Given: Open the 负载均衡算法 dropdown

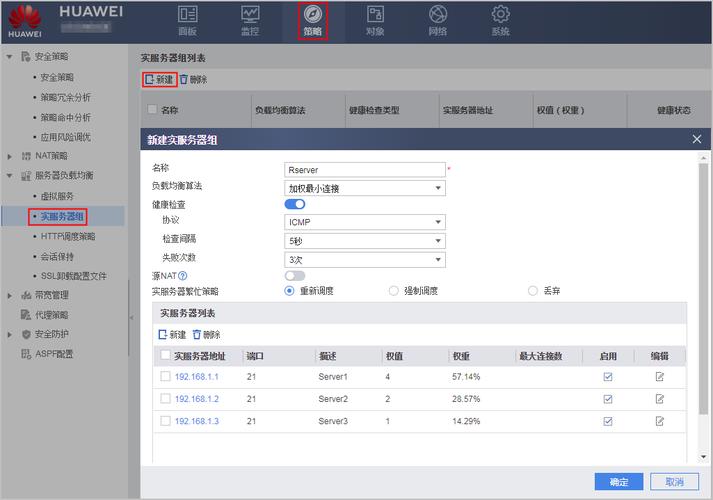Looking at the screenshot, I should point(365,188).
